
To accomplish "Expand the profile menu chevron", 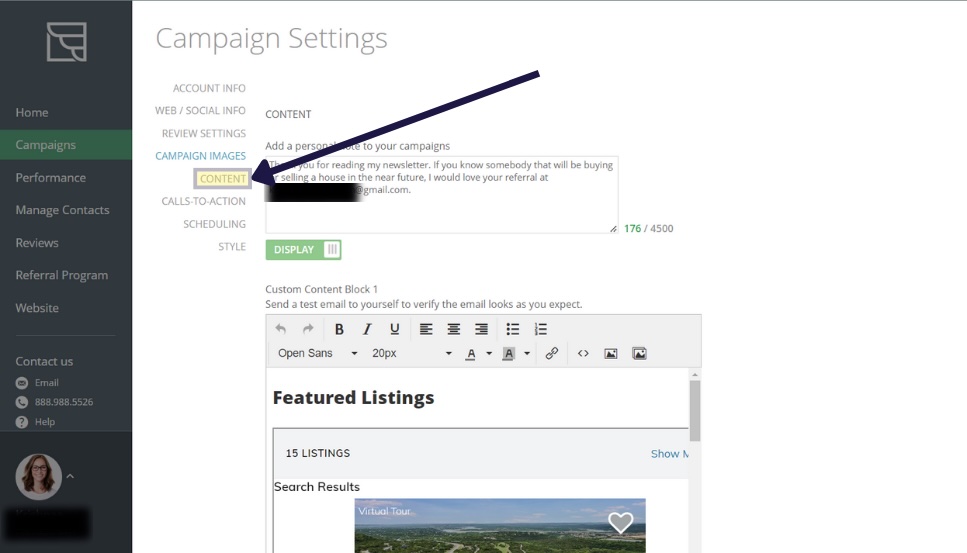I will coord(70,476).
